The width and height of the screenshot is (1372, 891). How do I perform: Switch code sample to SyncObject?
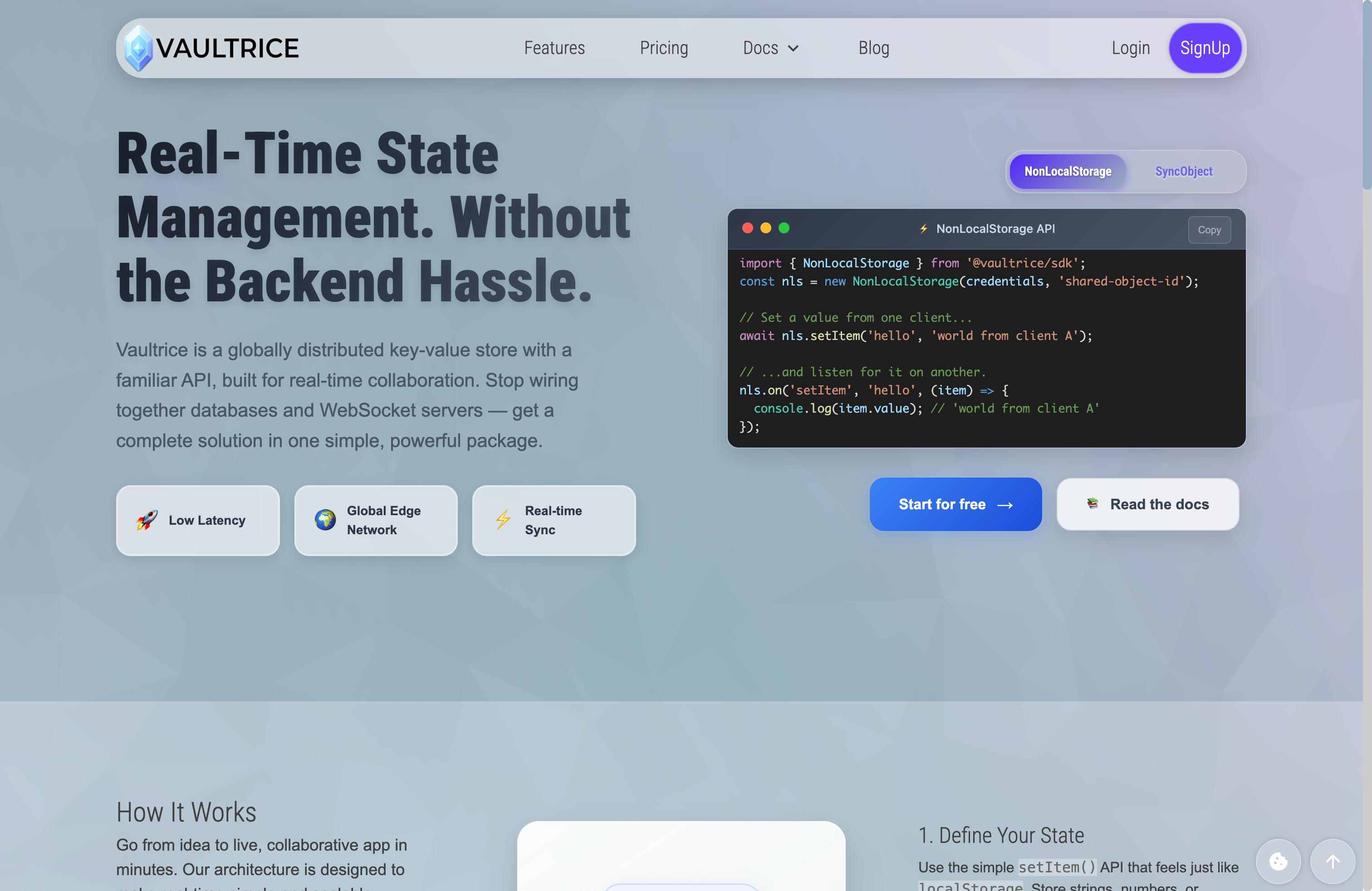pyautogui.click(x=1184, y=172)
